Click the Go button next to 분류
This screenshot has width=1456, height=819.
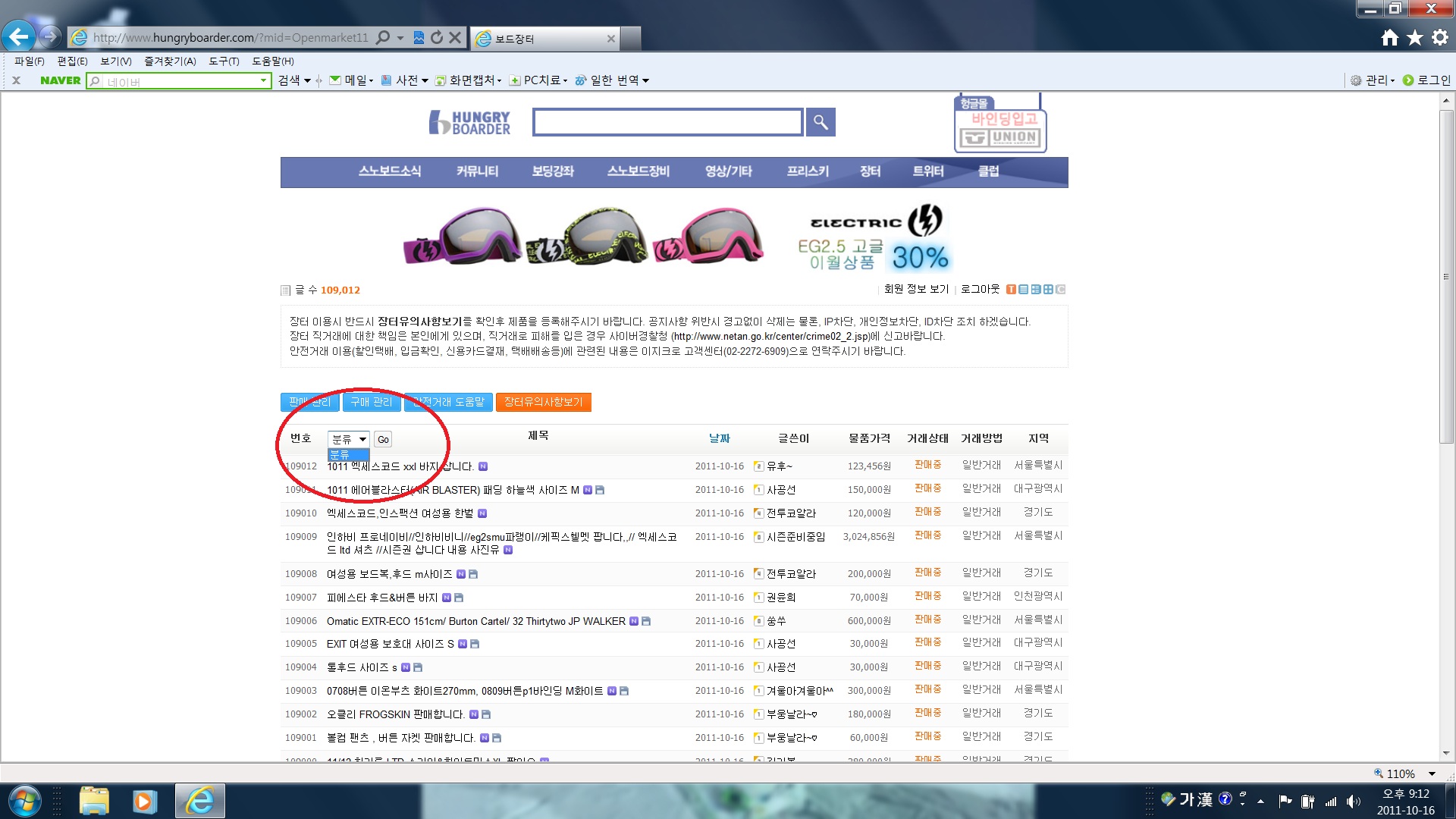pos(383,440)
